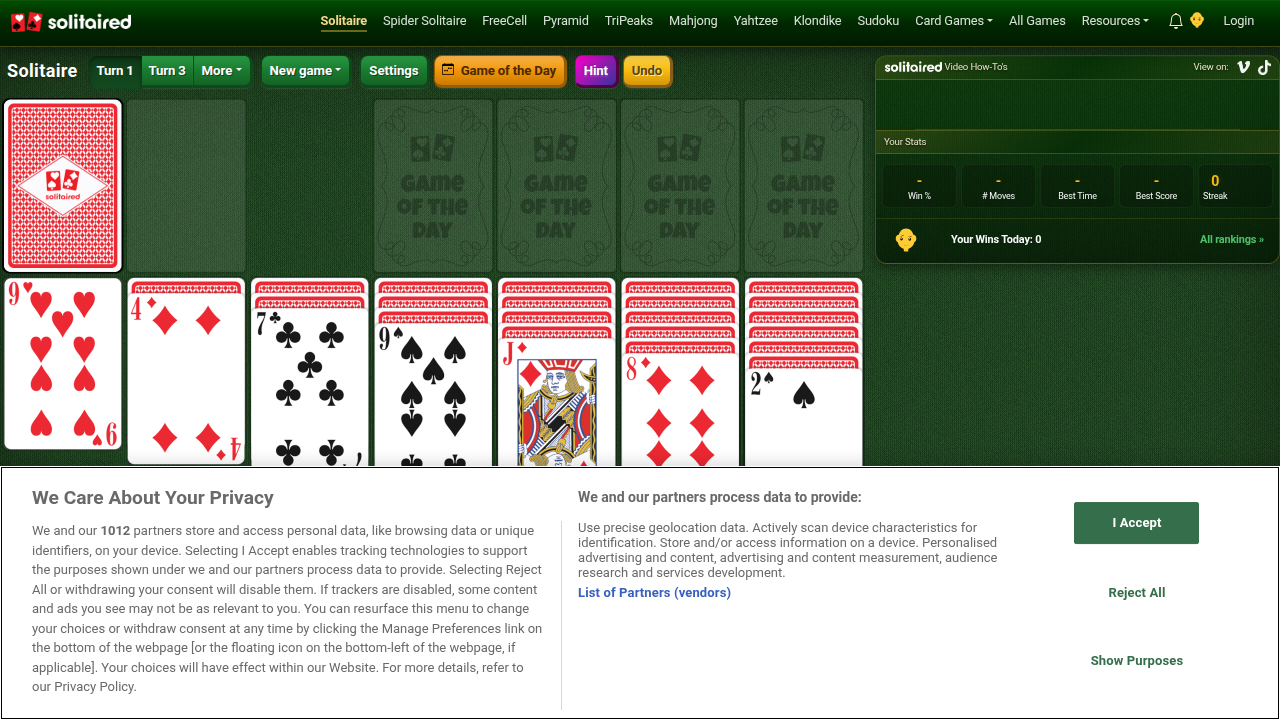Draw from the face-down stock pile
1280x720 pixels.
(63, 186)
